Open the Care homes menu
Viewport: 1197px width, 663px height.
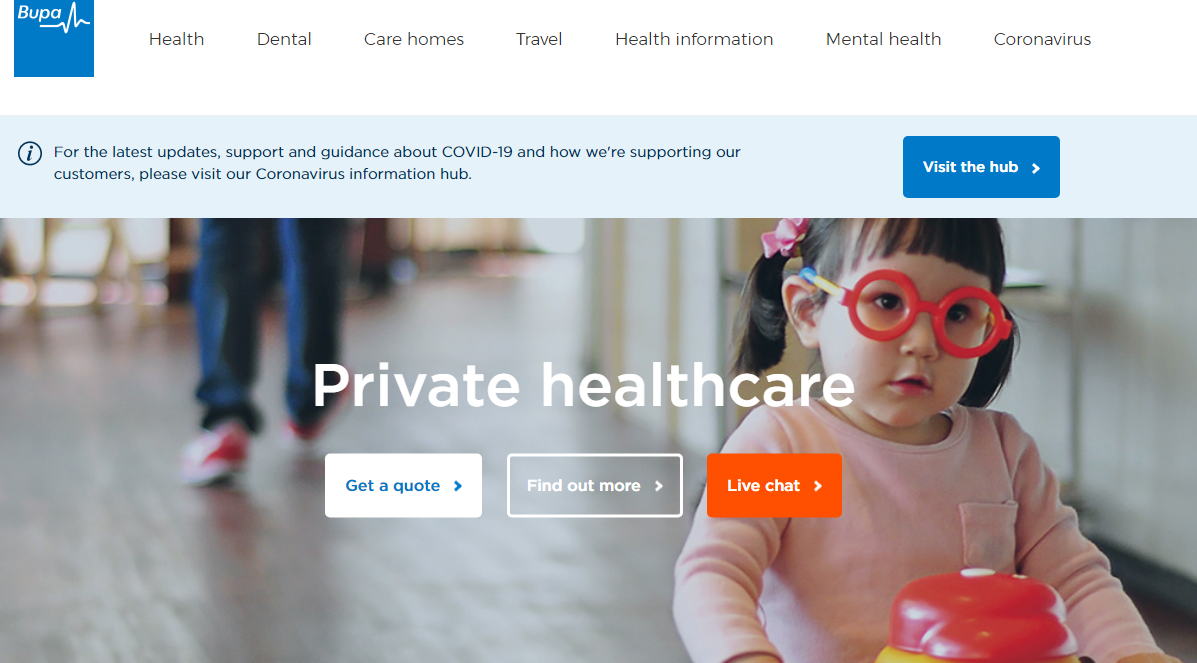click(x=414, y=39)
